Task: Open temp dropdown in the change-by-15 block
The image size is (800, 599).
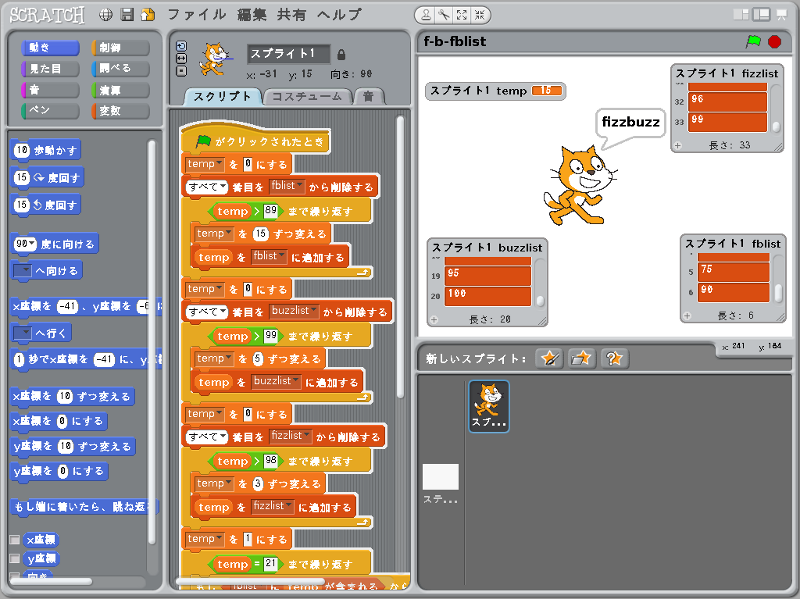Action: 215,234
